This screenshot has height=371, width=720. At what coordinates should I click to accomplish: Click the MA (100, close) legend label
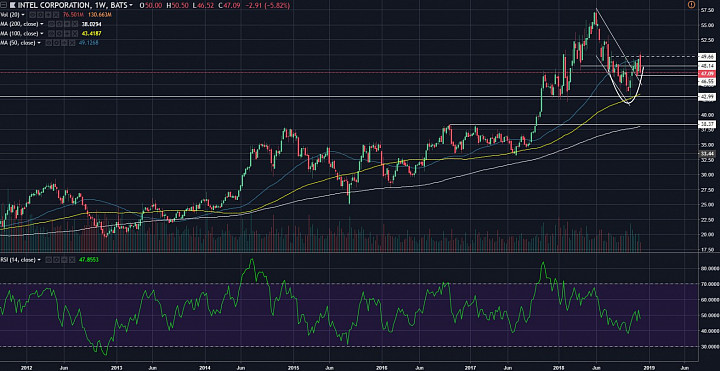point(19,34)
